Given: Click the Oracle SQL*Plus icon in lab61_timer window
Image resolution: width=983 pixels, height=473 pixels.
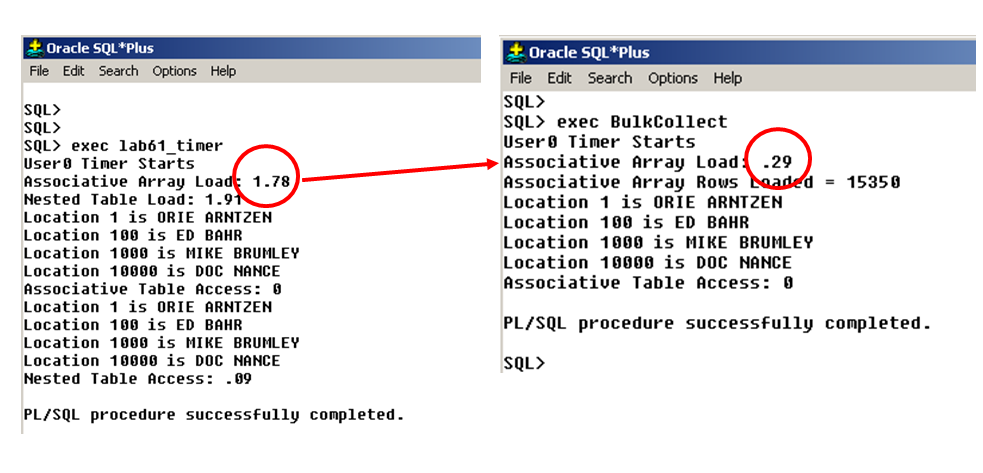Looking at the screenshot, I should pyautogui.click(x=34, y=48).
